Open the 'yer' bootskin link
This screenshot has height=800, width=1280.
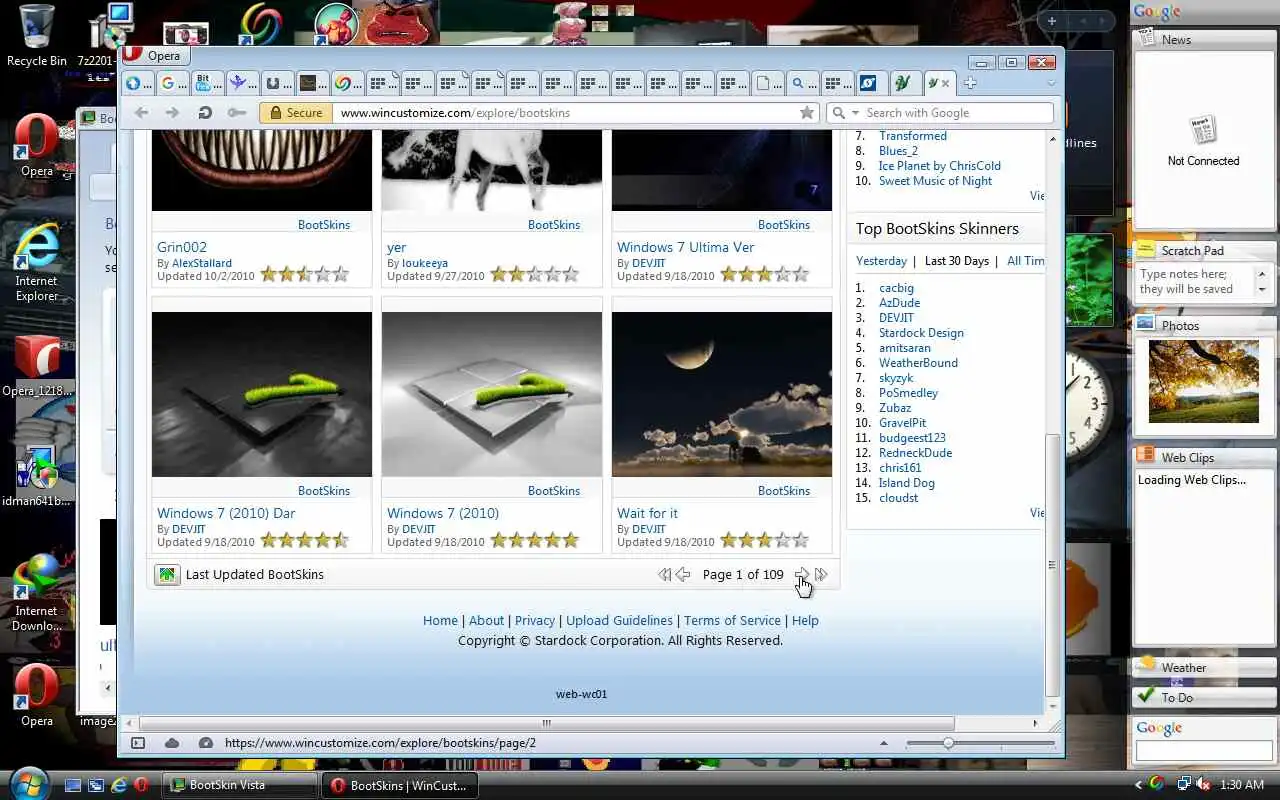pos(397,247)
